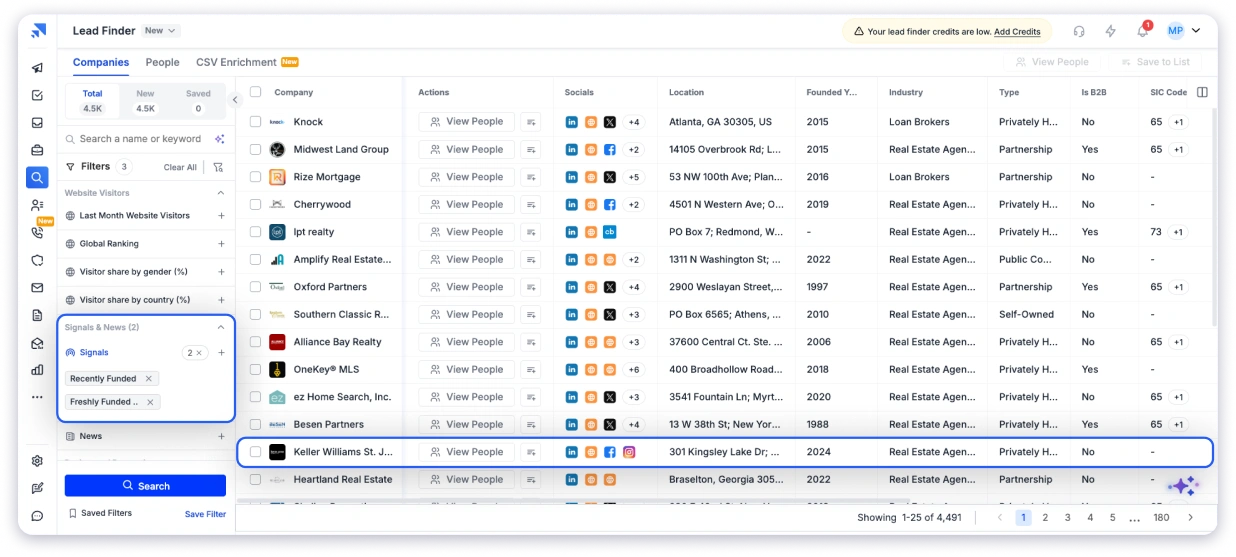
Task: Open the notifications bell
Action: click(x=1142, y=31)
